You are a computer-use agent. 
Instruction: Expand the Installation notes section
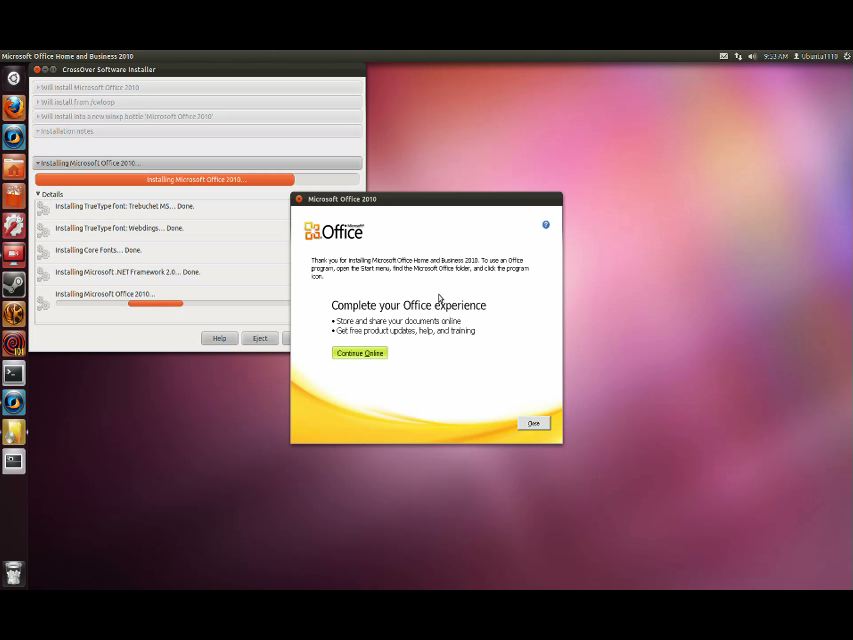197,131
